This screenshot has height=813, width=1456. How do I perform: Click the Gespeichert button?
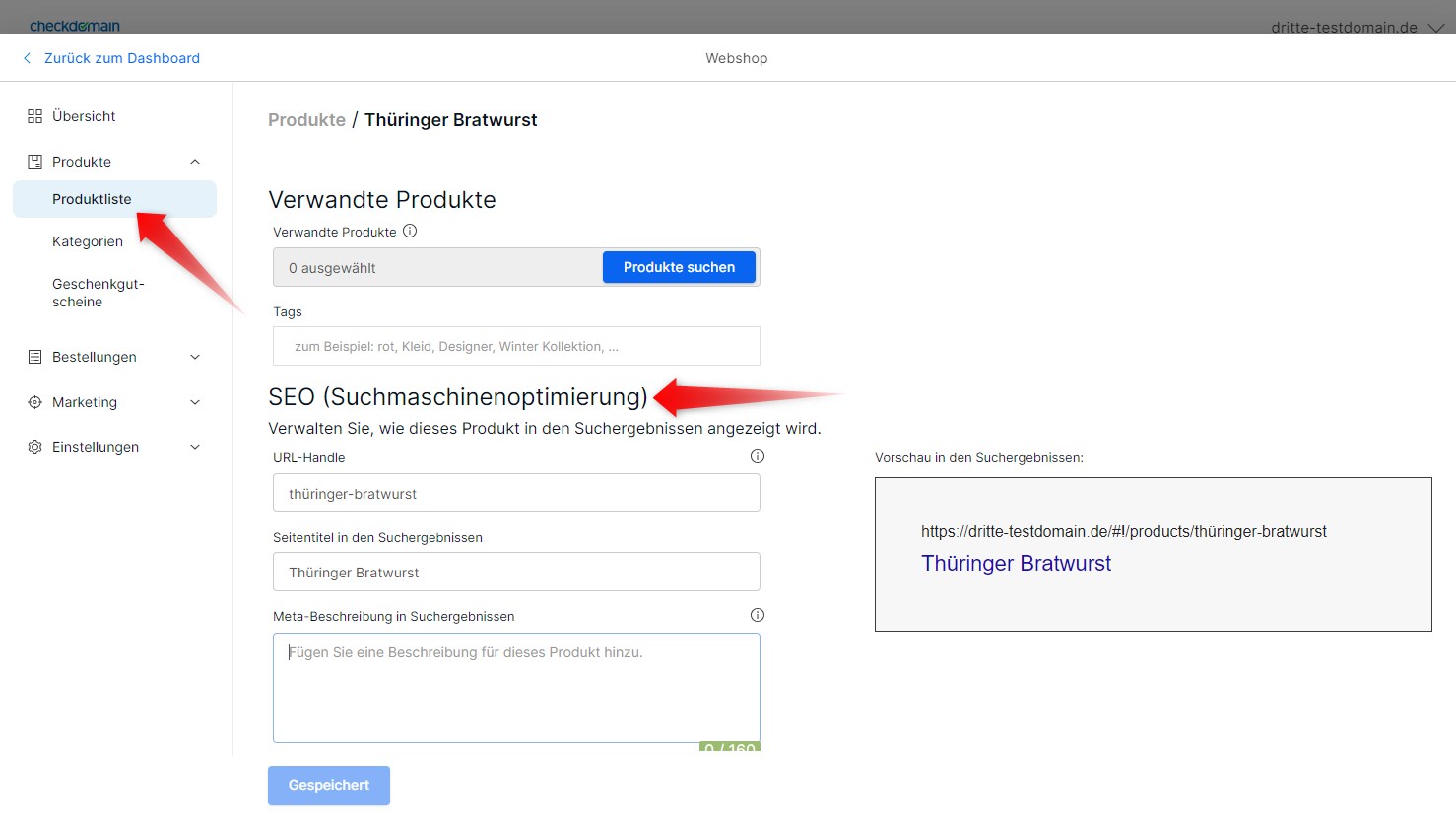(328, 784)
